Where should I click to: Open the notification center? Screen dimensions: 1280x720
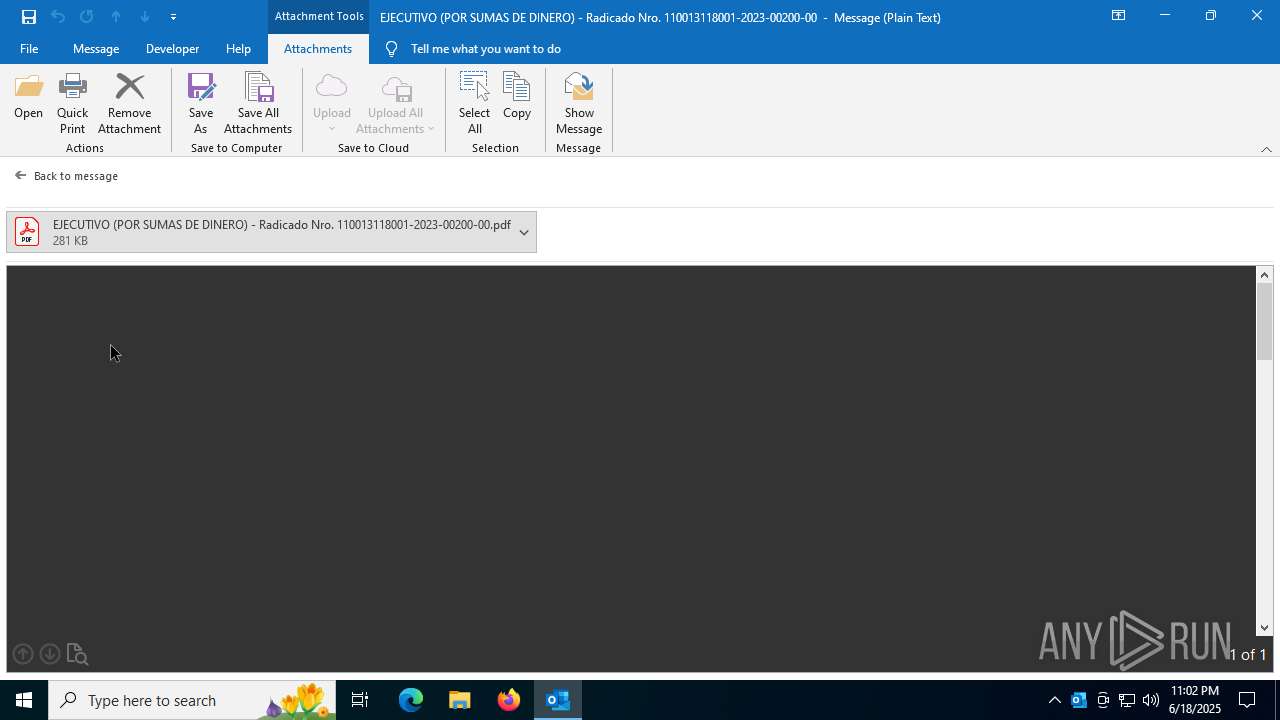[x=1247, y=700]
